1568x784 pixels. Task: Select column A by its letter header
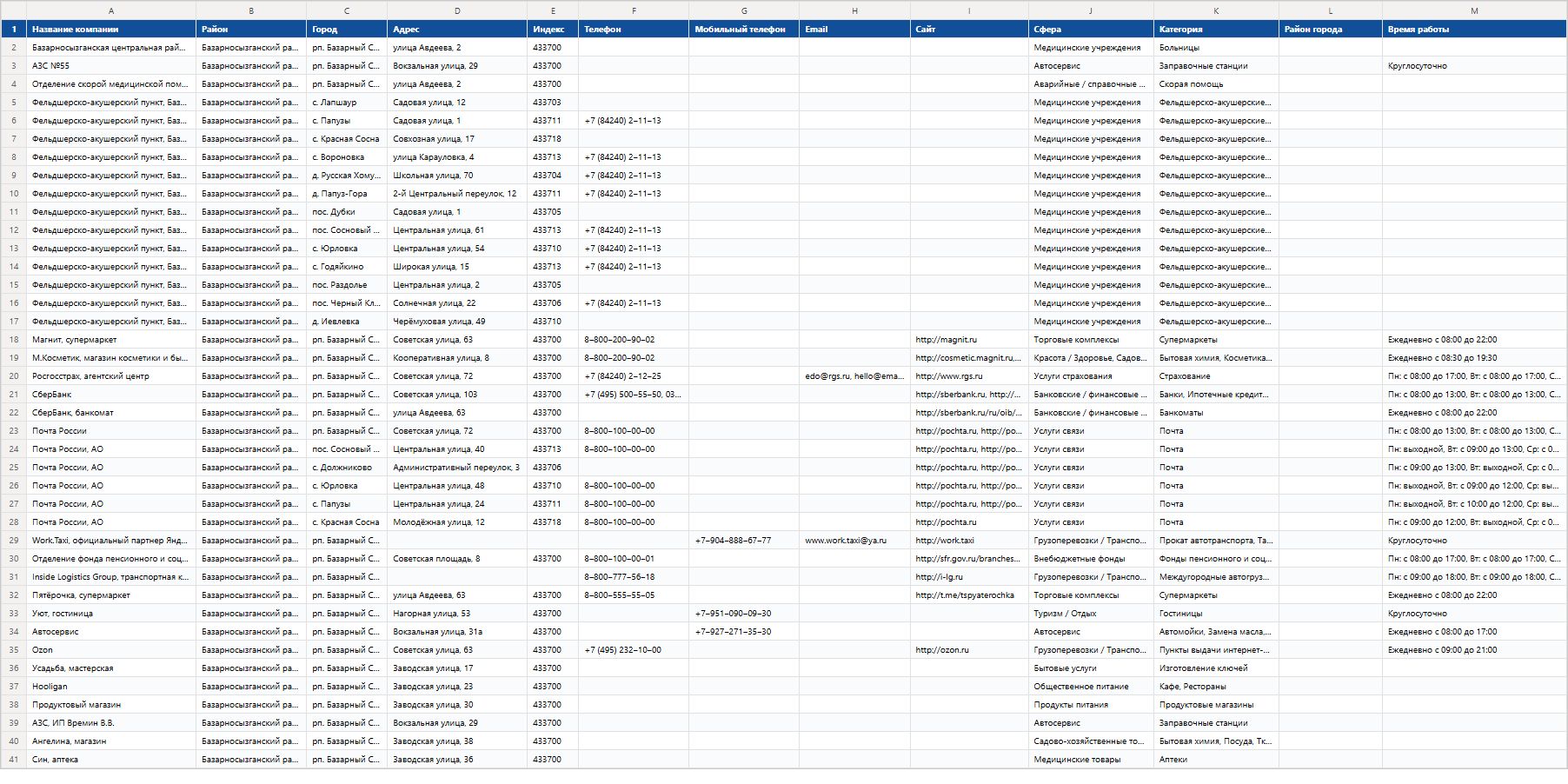(x=111, y=10)
